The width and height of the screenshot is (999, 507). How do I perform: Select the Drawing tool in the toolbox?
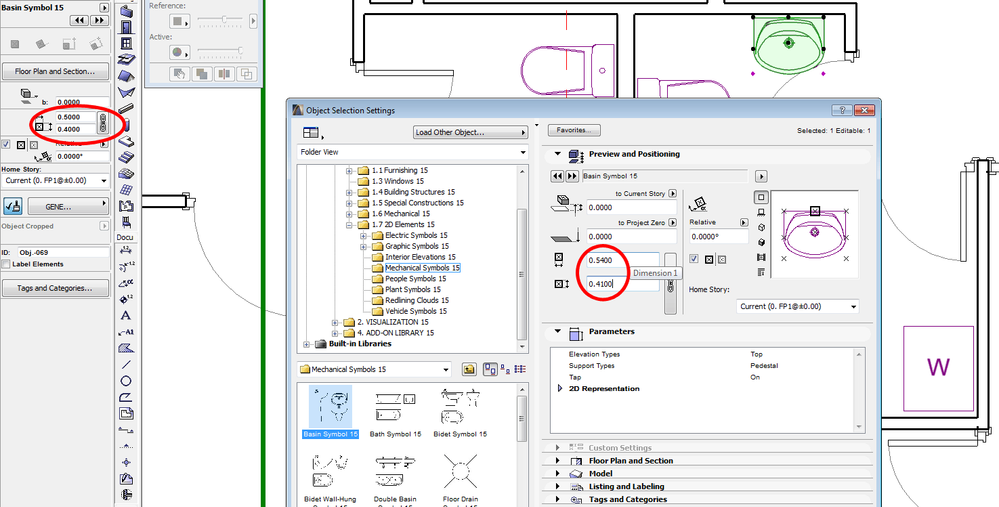[126, 414]
